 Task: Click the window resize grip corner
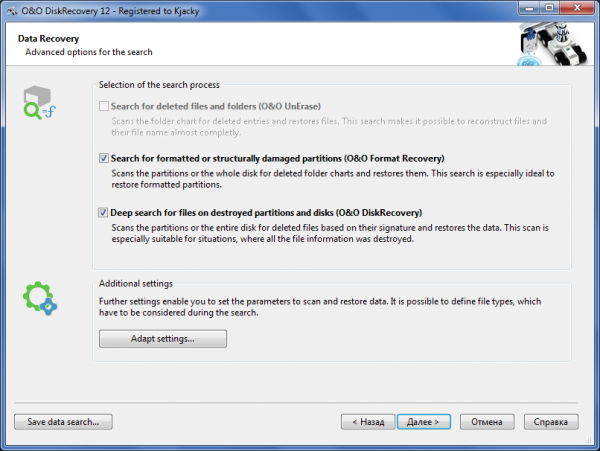tap(589, 441)
